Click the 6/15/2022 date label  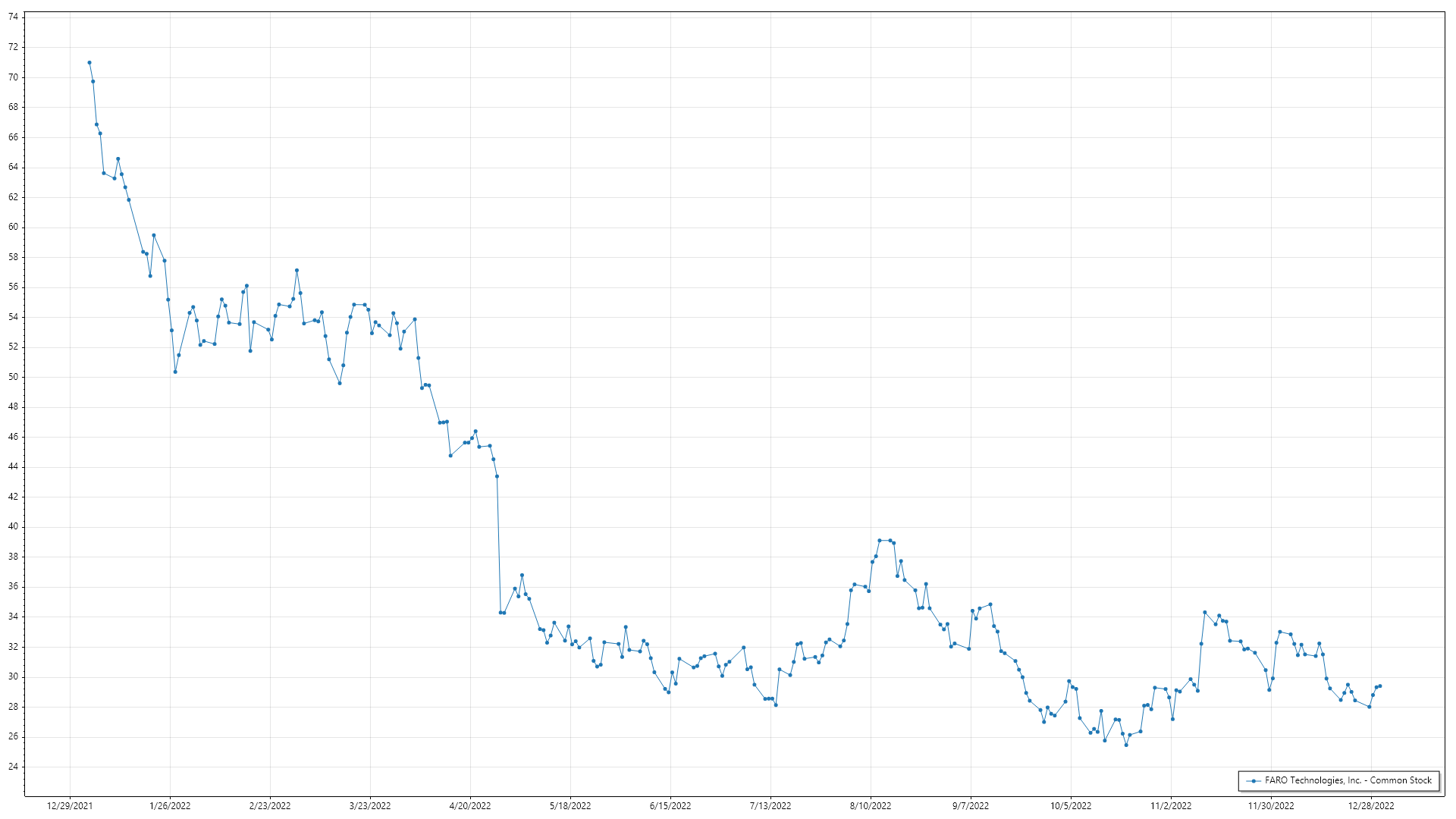coord(670,806)
